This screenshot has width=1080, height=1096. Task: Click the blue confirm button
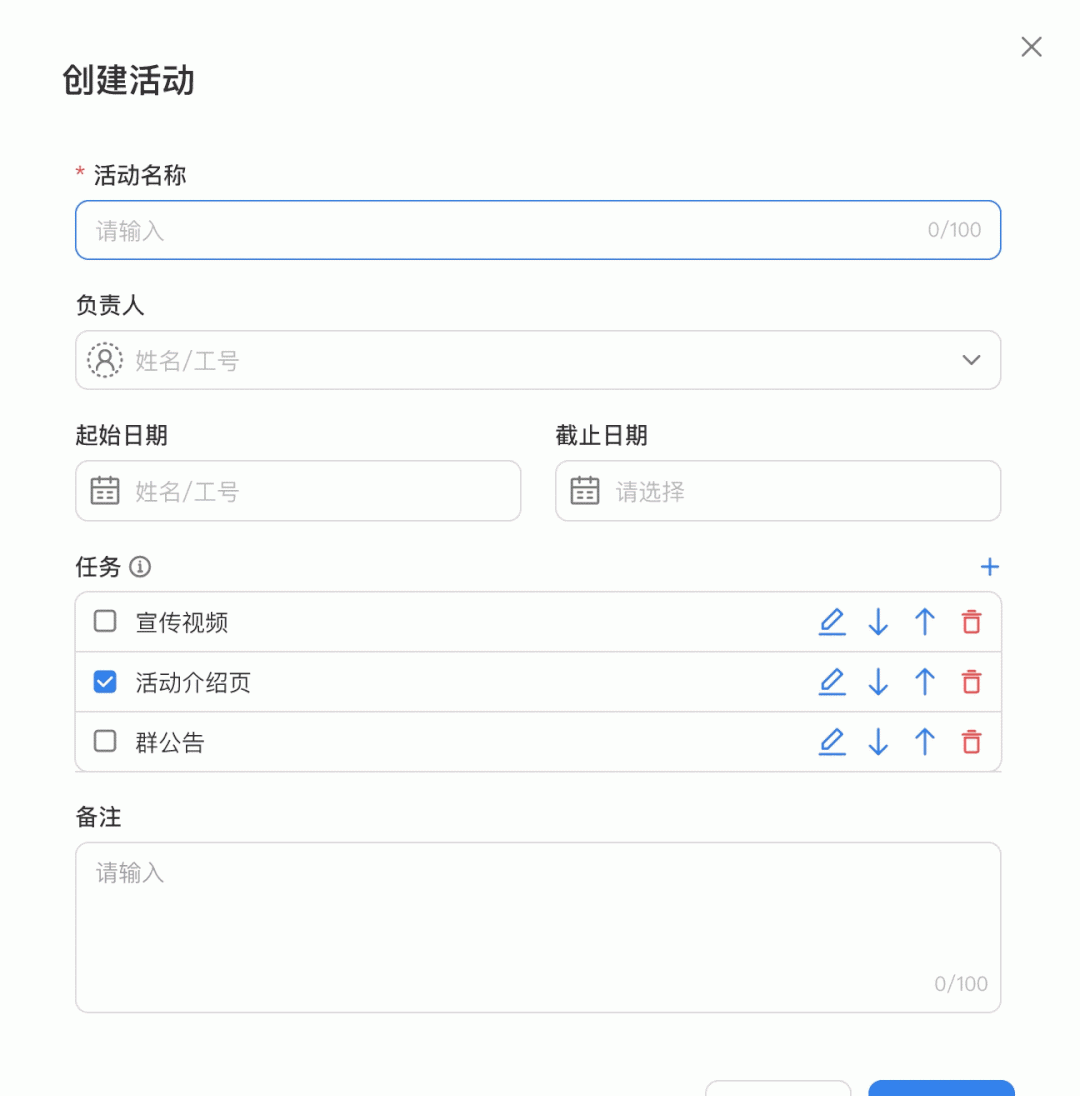point(941,1088)
